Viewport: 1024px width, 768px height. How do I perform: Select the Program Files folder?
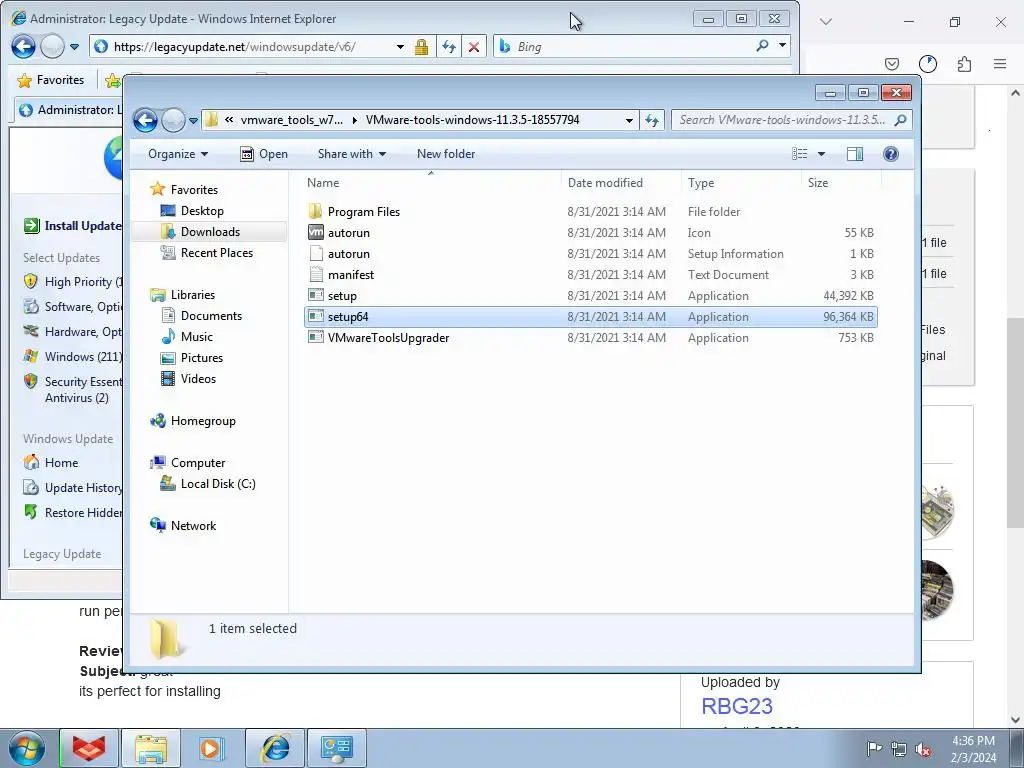click(591, 212)
